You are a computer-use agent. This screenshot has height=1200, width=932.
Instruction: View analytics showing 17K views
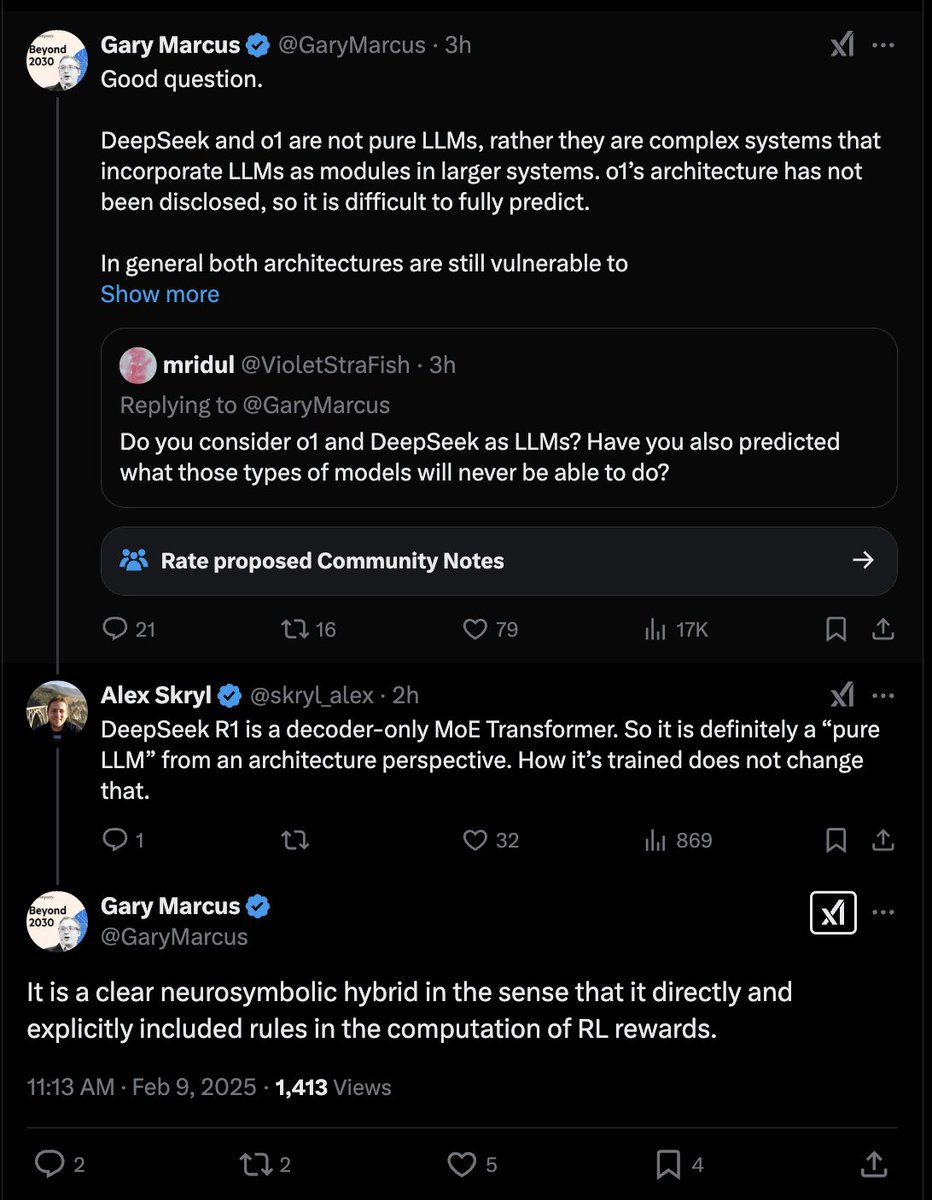pos(676,629)
